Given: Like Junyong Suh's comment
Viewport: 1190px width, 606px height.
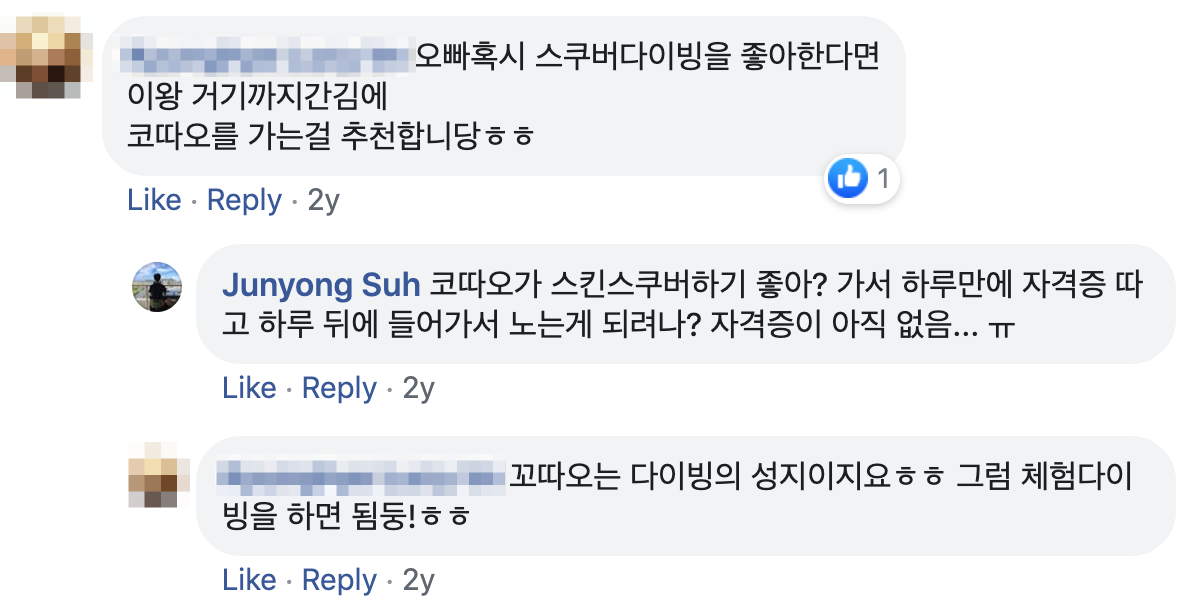Looking at the screenshot, I should 251,388.
